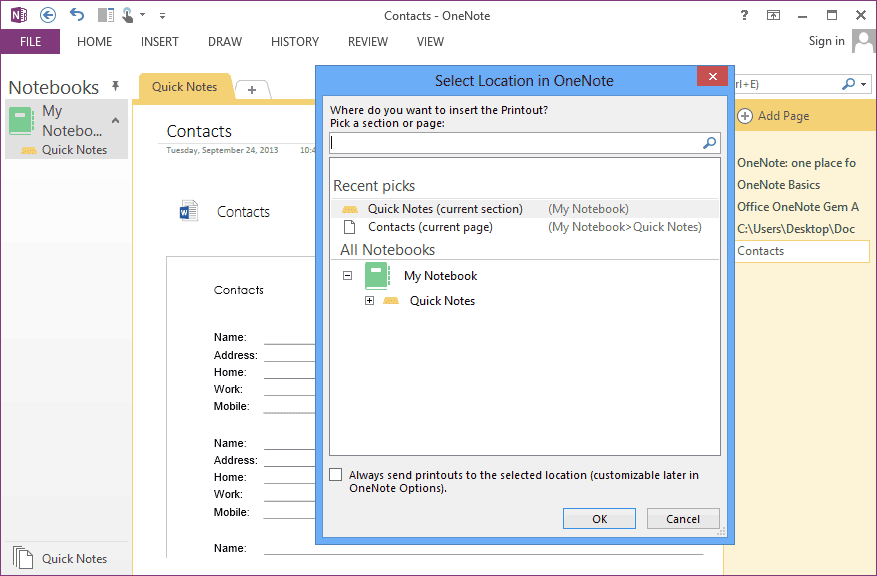
Task: Click the search magnifier in the OneNote window
Action: point(848,84)
